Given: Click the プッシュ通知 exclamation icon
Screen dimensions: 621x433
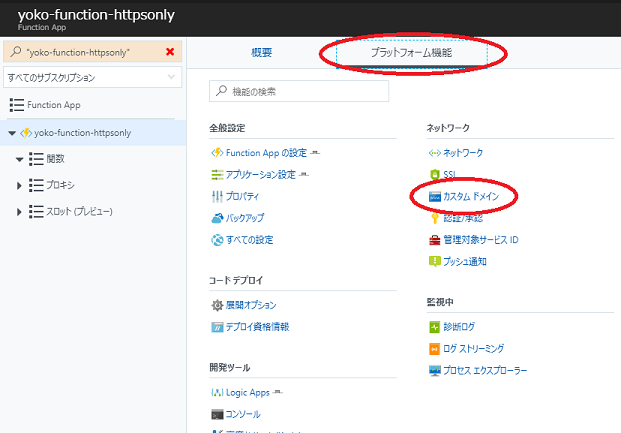Looking at the screenshot, I should click(434, 261).
